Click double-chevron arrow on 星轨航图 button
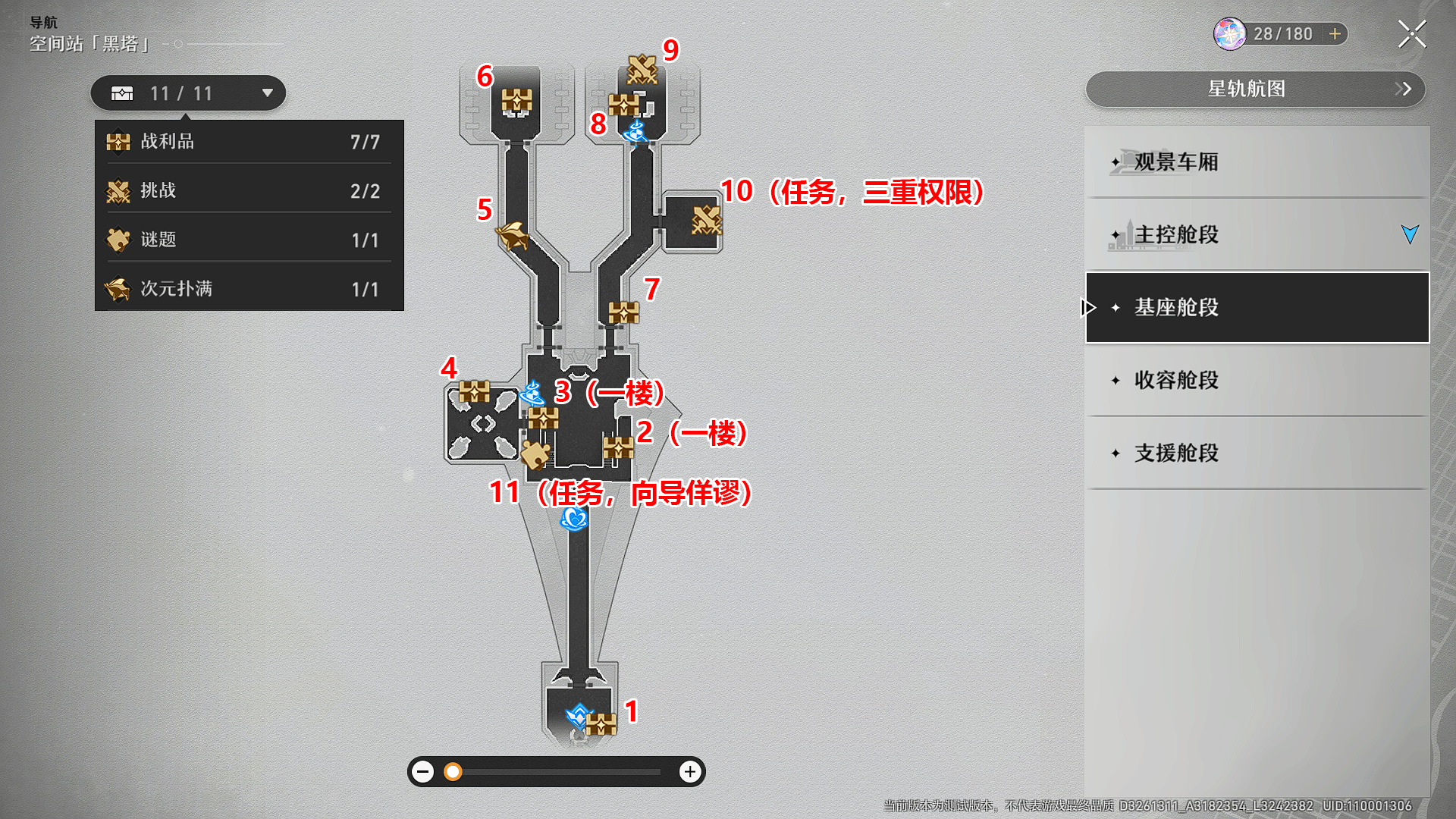Image resolution: width=1456 pixels, height=819 pixels. coord(1403,89)
